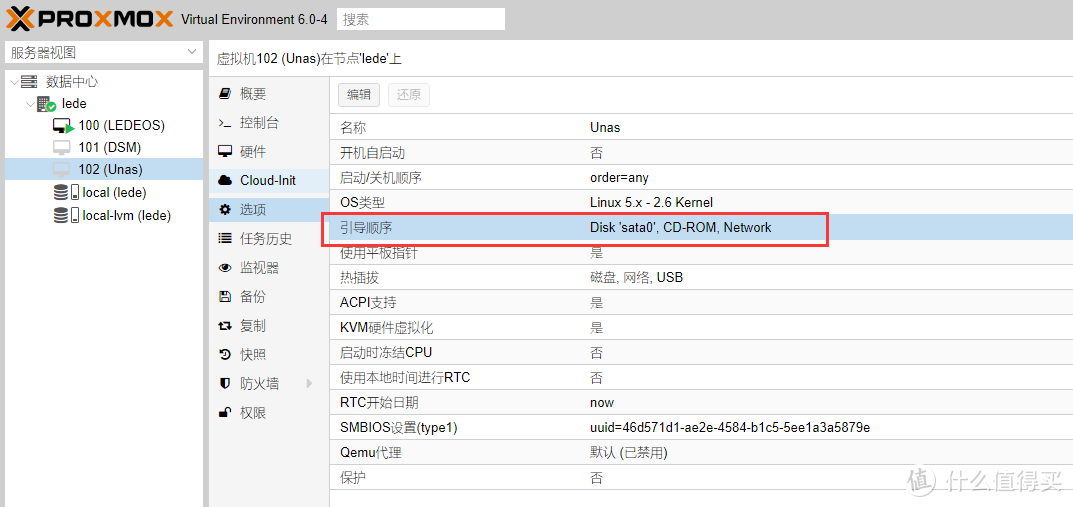Click the 防火墙 shield icon

coord(225,384)
